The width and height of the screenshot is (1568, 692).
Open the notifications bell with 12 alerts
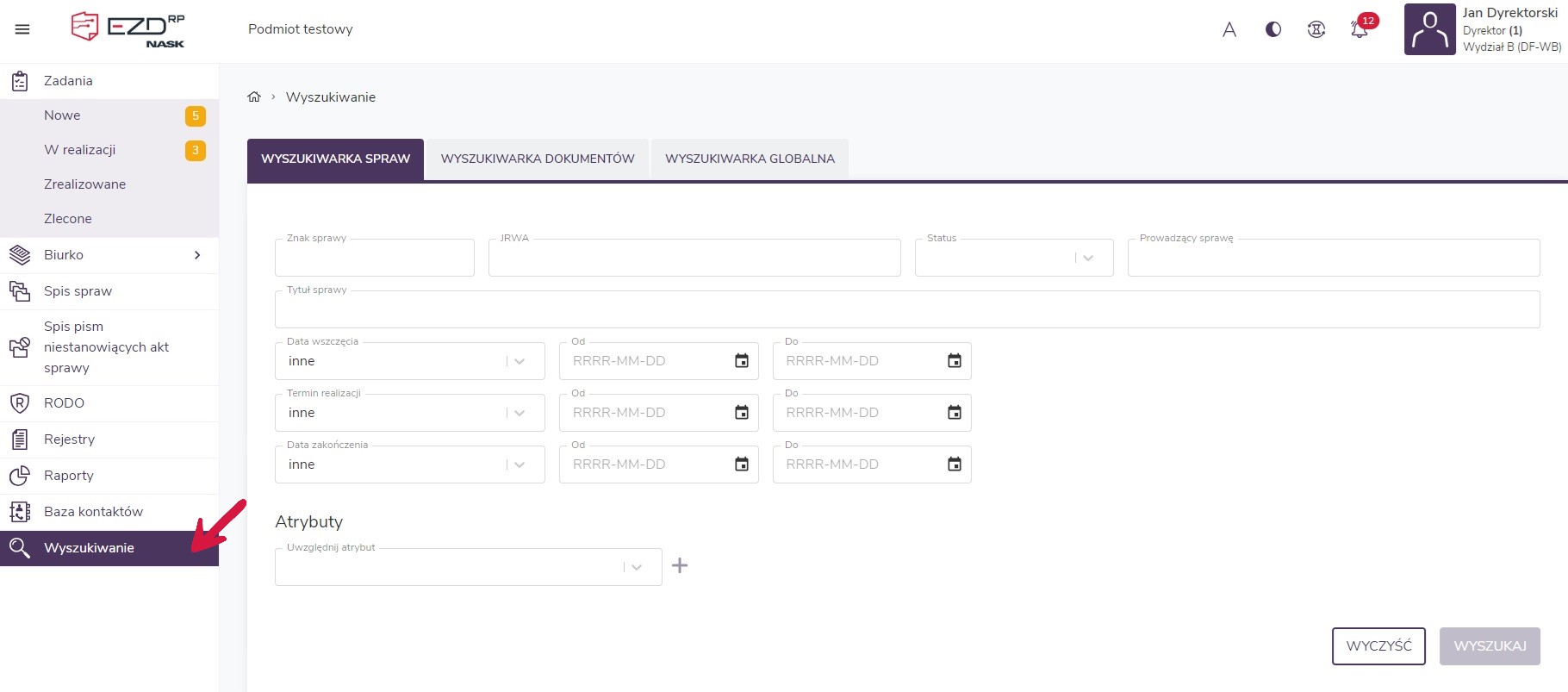pyautogui.click(x=1360, y=30)
